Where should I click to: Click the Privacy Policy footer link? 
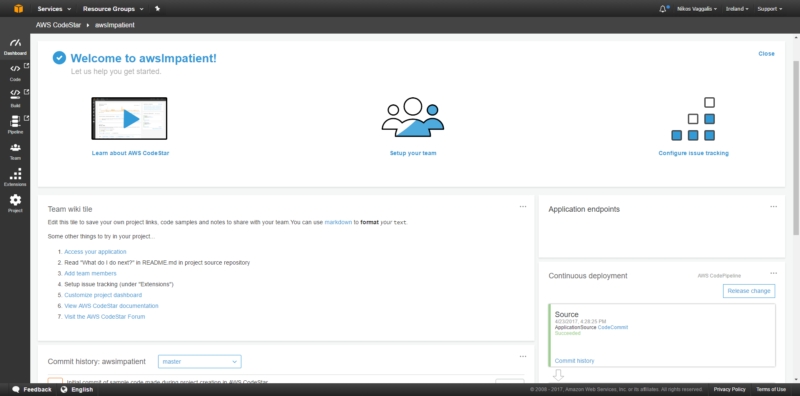click(x=730, y=389)
